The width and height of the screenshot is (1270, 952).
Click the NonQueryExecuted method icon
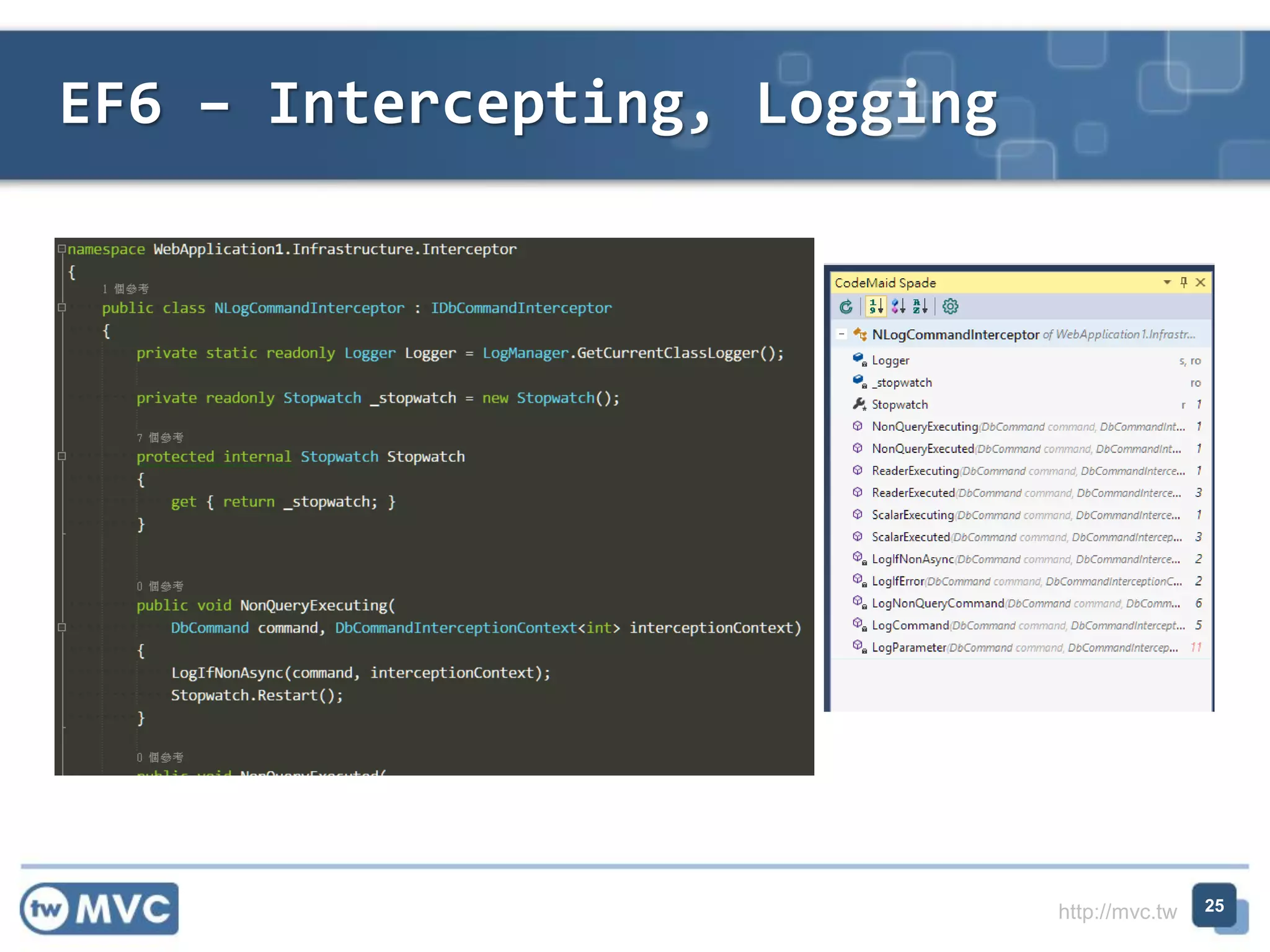(x=858, y=448)
